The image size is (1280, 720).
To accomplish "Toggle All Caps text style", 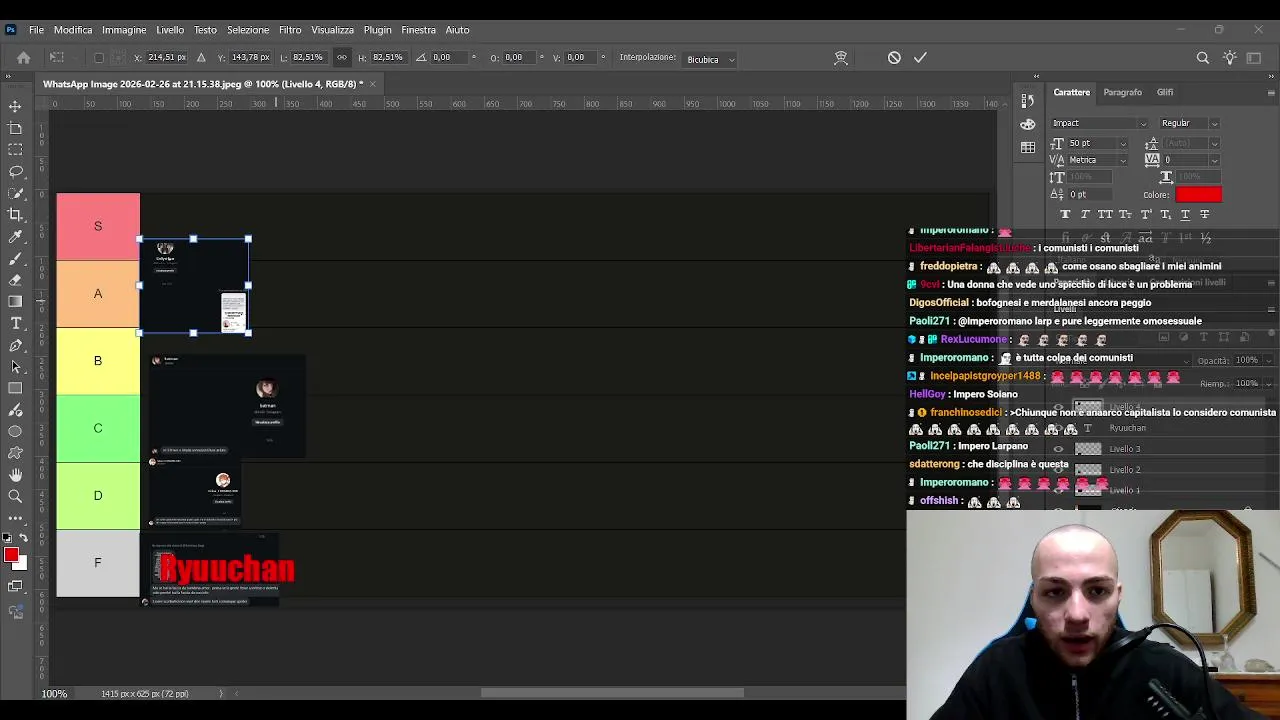I will (x=1105, y=214).
